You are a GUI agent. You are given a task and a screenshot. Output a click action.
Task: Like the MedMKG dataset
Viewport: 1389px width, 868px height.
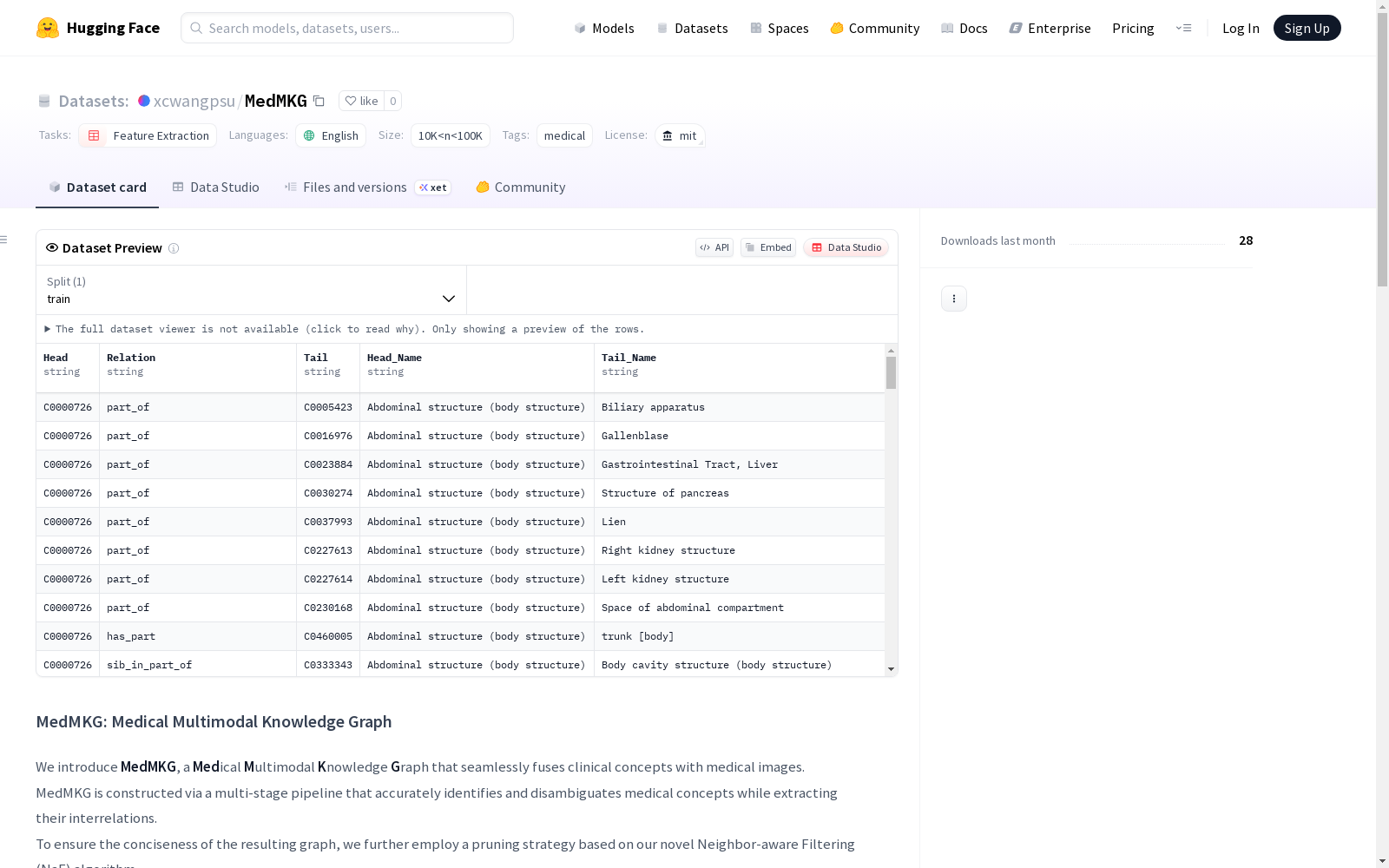point(361,101)
